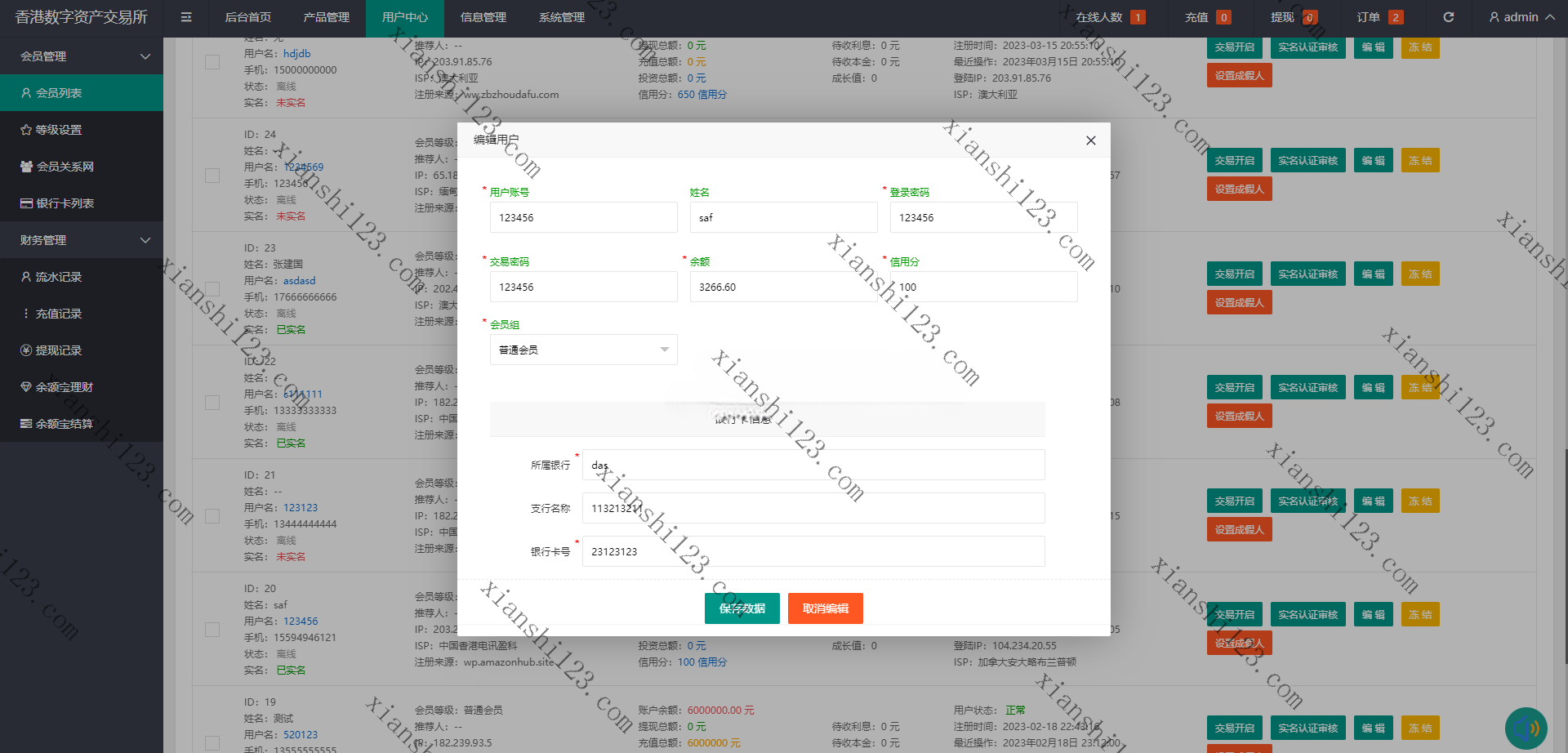Open the 产品管理 top menu
This screenshot has height=753, width=1568.
coord(327,17)
